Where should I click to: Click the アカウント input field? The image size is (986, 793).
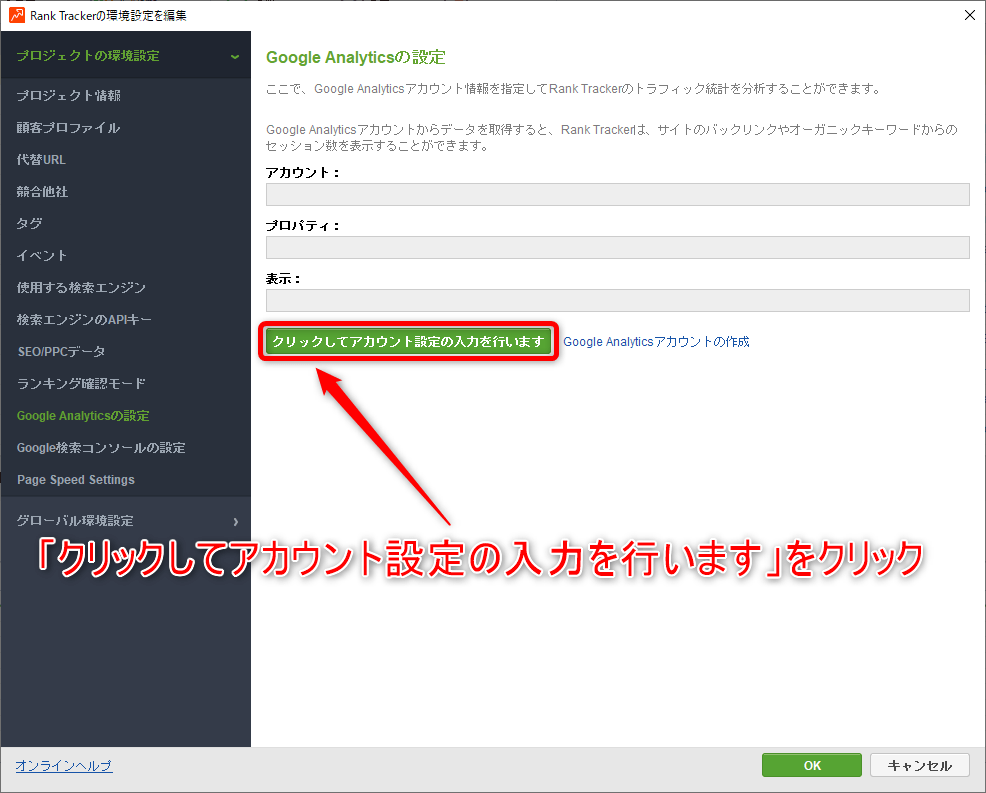[617, 194]
